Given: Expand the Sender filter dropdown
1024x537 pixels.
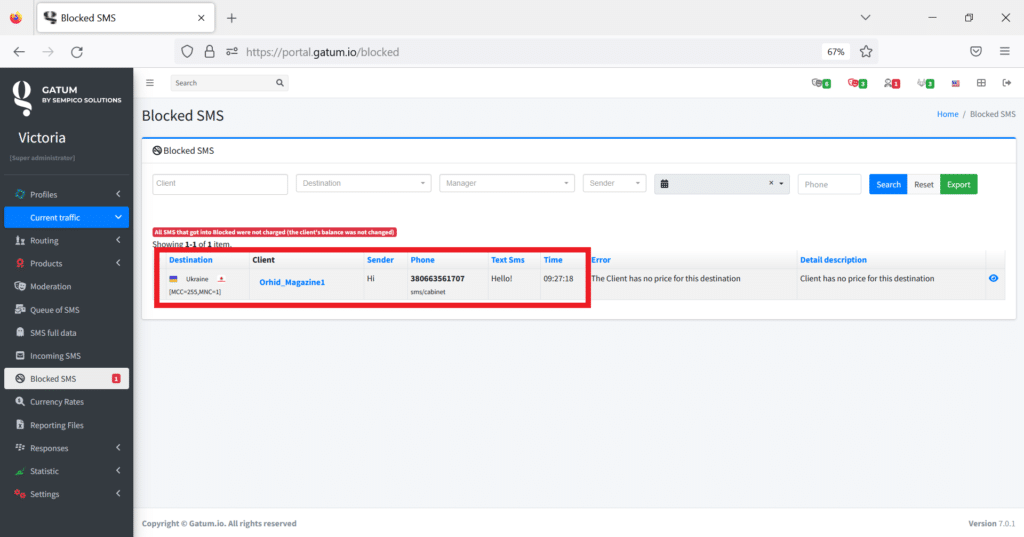Looking at the screenshot, I should 614,184.
